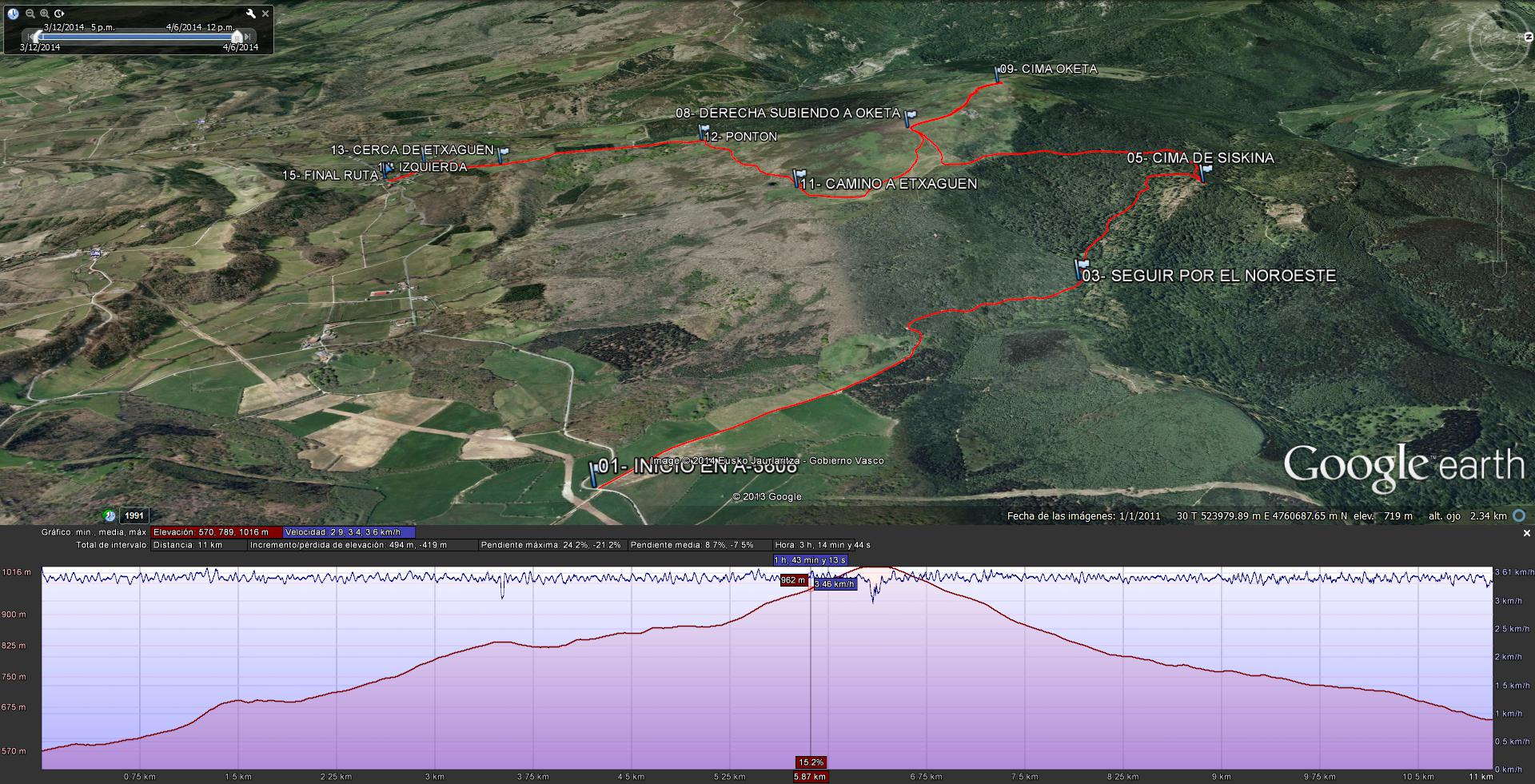Image resolution: width=1535 pixels, height=784 pixels.
Task: Click the 03- SEGUIR POR EL NOROESTE flag
Action: pyautogui.click(x=1082, y=268)
